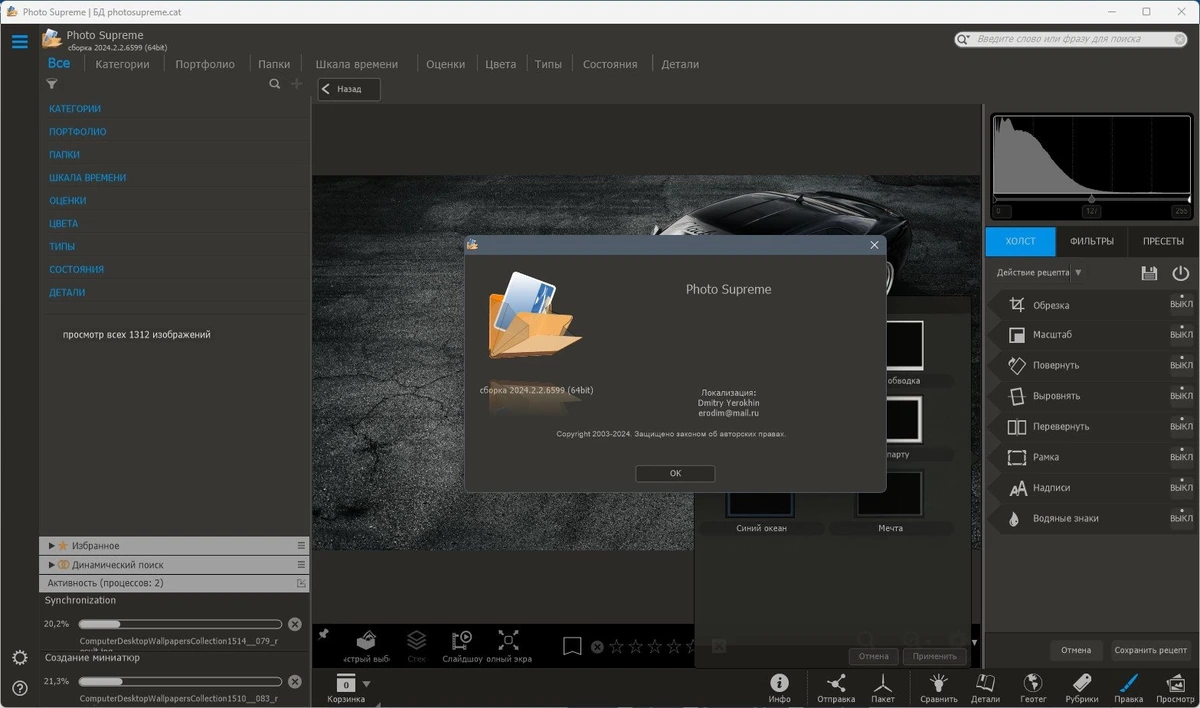Click the catalog search magnifier icon

coord(275,85)
